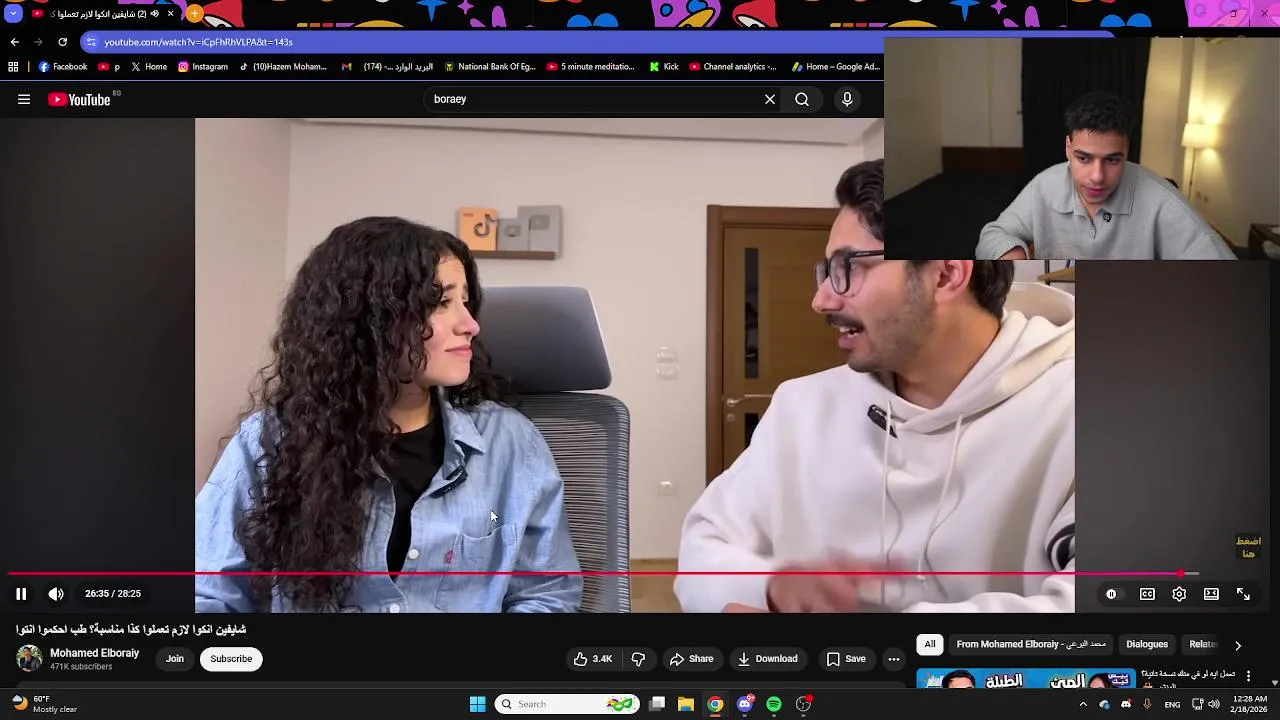
Task: Mute the video volume
Action: tap(56, 594)
